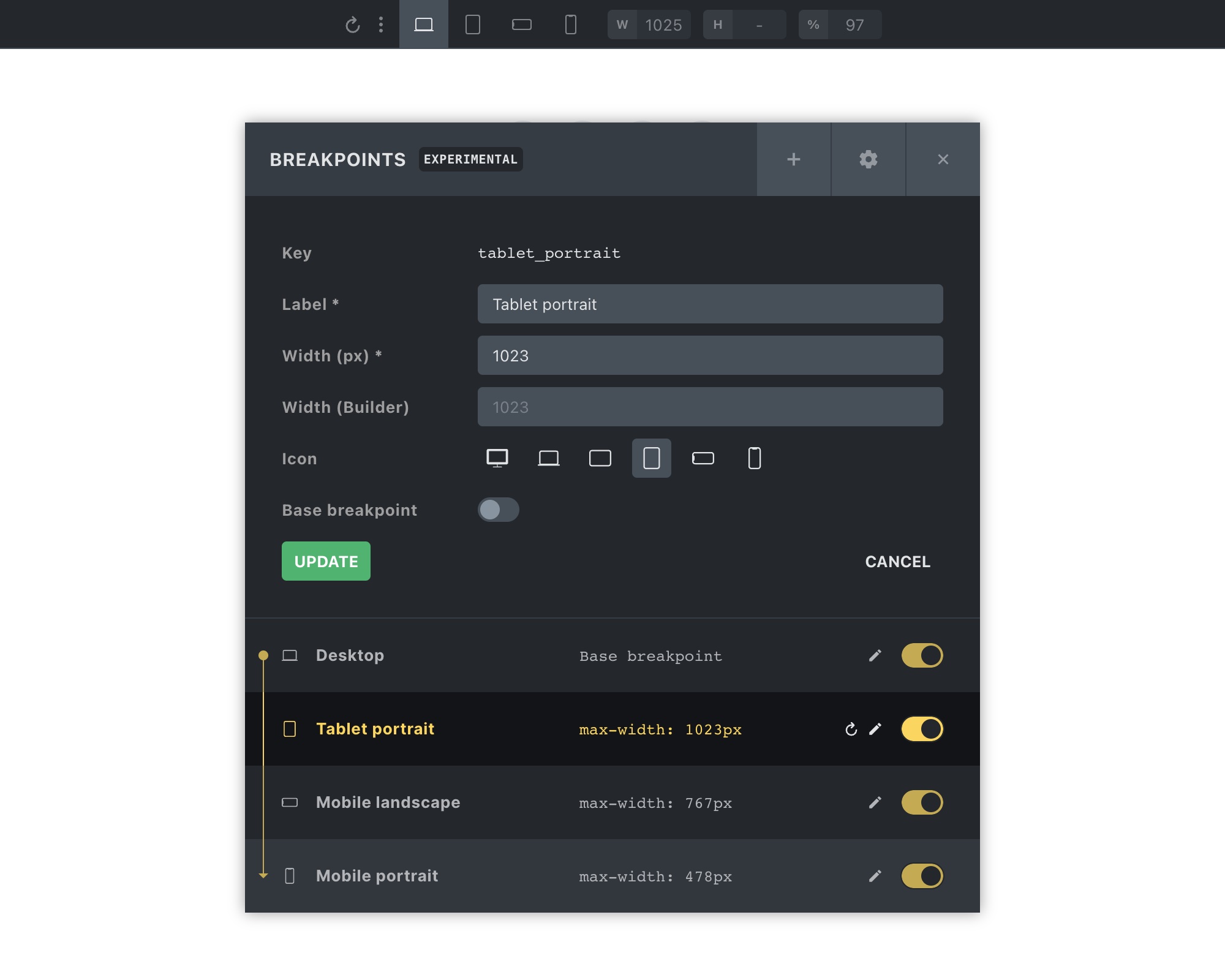Image resolution: width=1225 pixels, height=980 pixels.
Task: Choose the laptop icon for breakpoint
Action: [x=548, y=458]
